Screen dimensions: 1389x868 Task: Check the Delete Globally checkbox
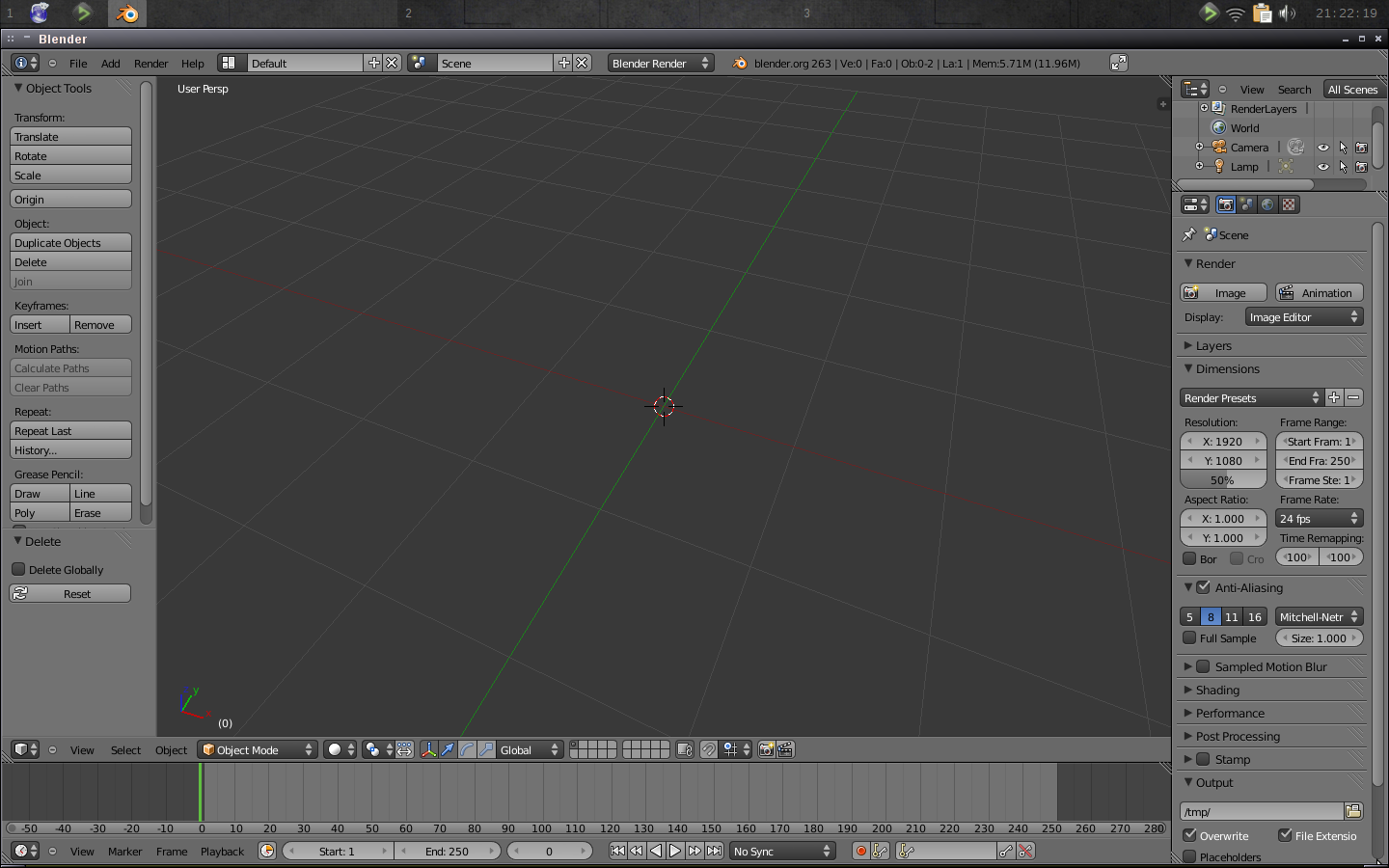(18, 569)
